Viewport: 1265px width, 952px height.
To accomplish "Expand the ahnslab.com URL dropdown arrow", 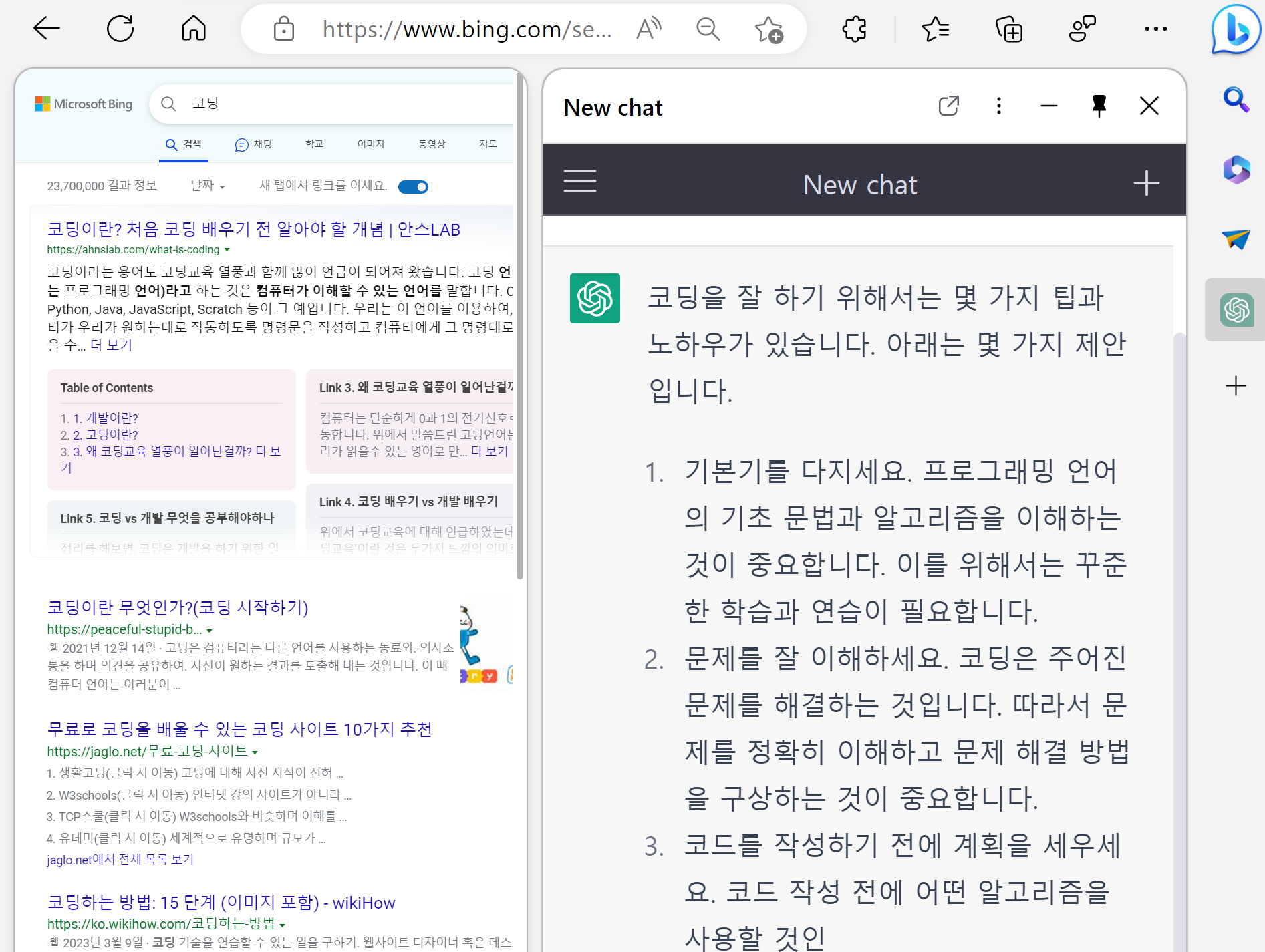I will pyautogui.click(x=227, y=249).
